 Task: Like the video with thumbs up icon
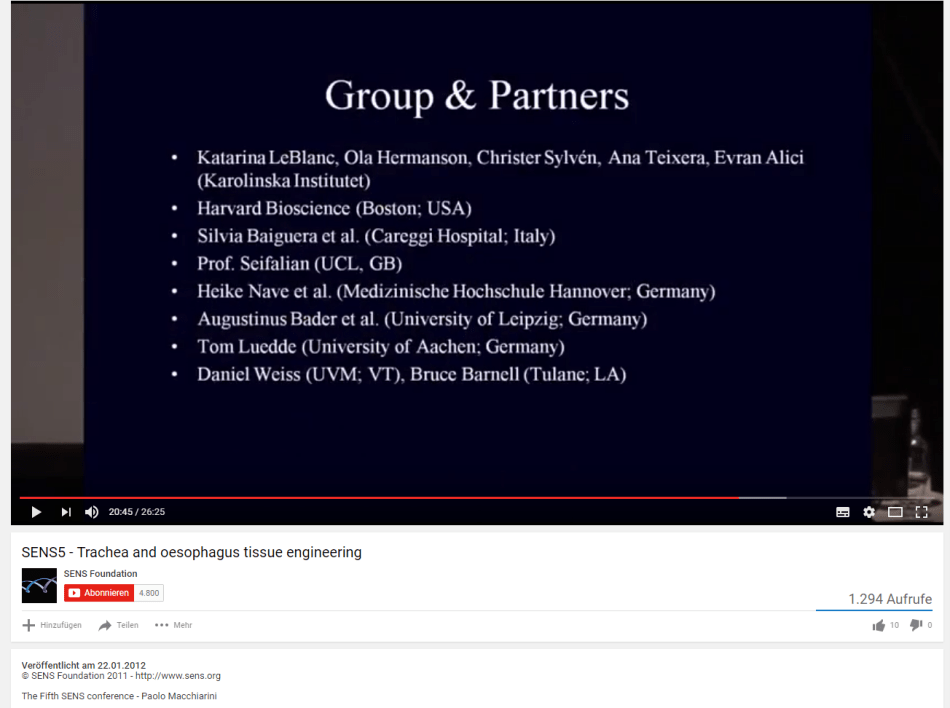(879, 625)
